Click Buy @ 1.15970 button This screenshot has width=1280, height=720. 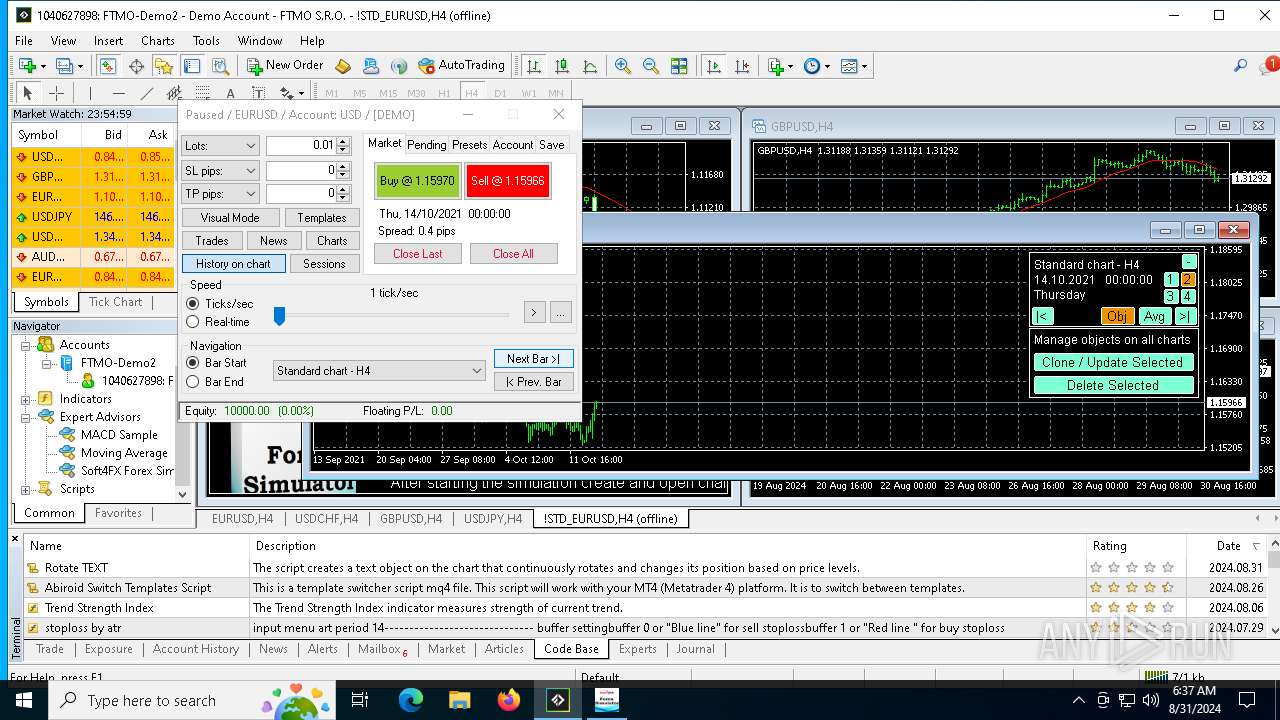coord(417,181)
